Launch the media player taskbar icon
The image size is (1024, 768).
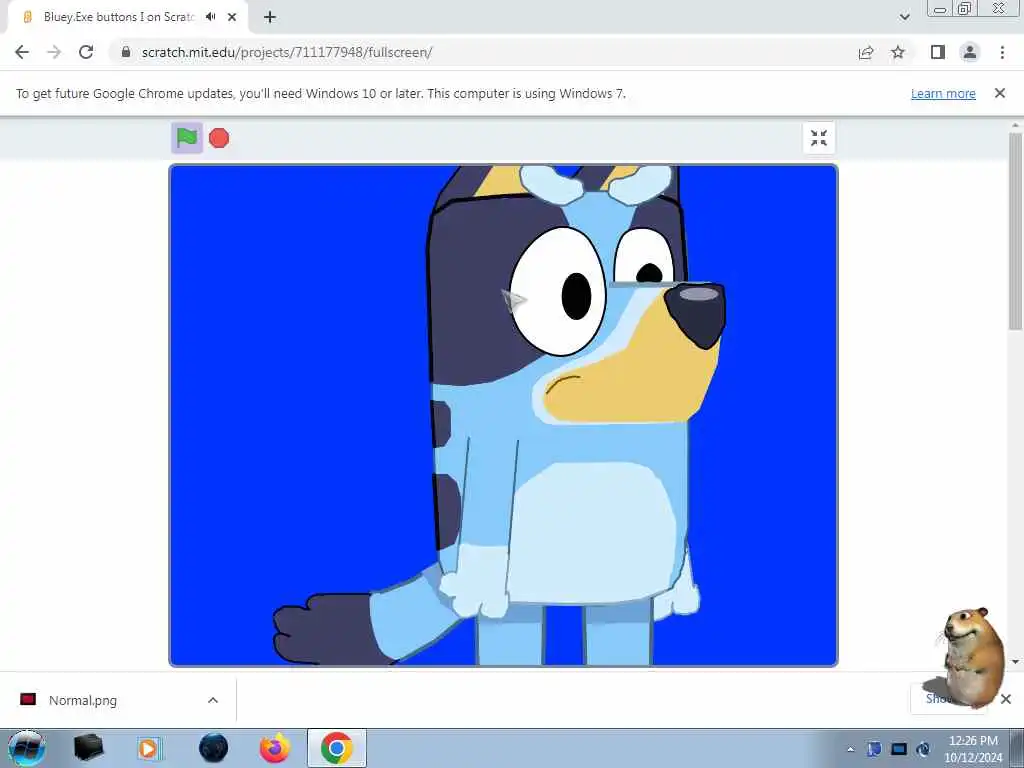[x=150, y=748]
